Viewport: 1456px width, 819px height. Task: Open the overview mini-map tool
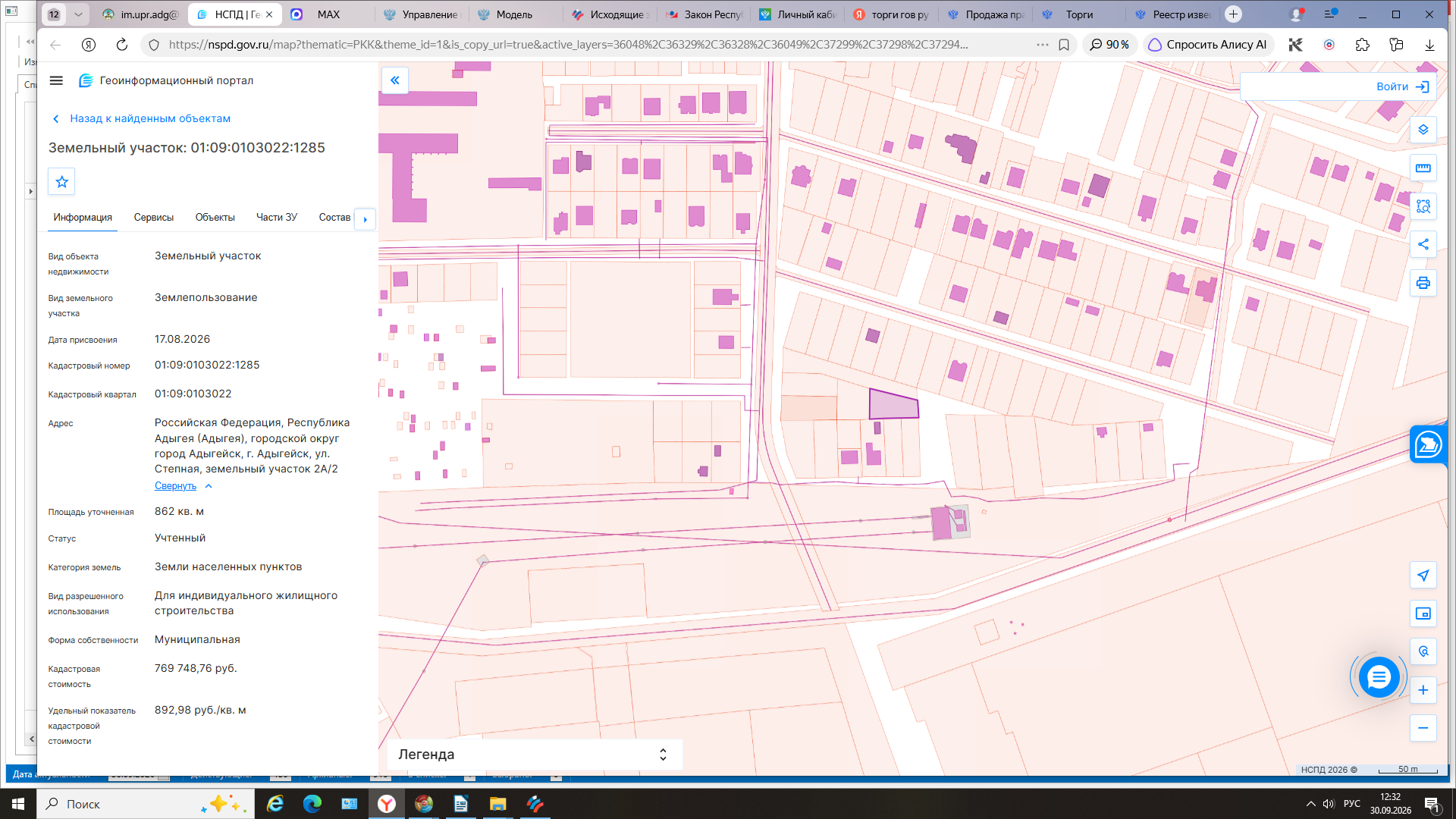1423,613
